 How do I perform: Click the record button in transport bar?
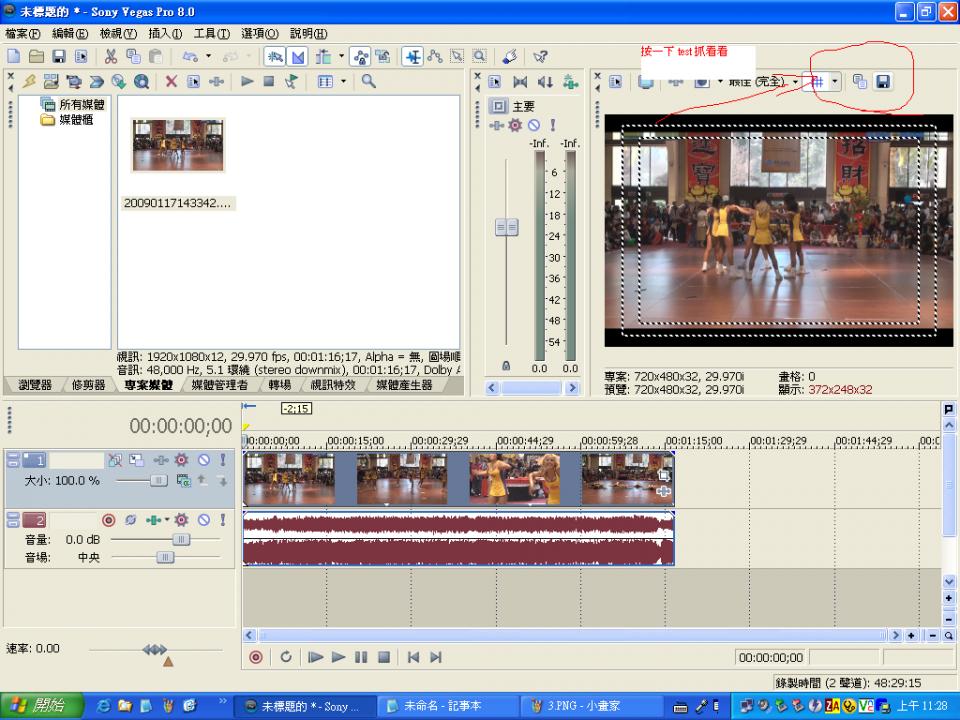coord(256,657)
